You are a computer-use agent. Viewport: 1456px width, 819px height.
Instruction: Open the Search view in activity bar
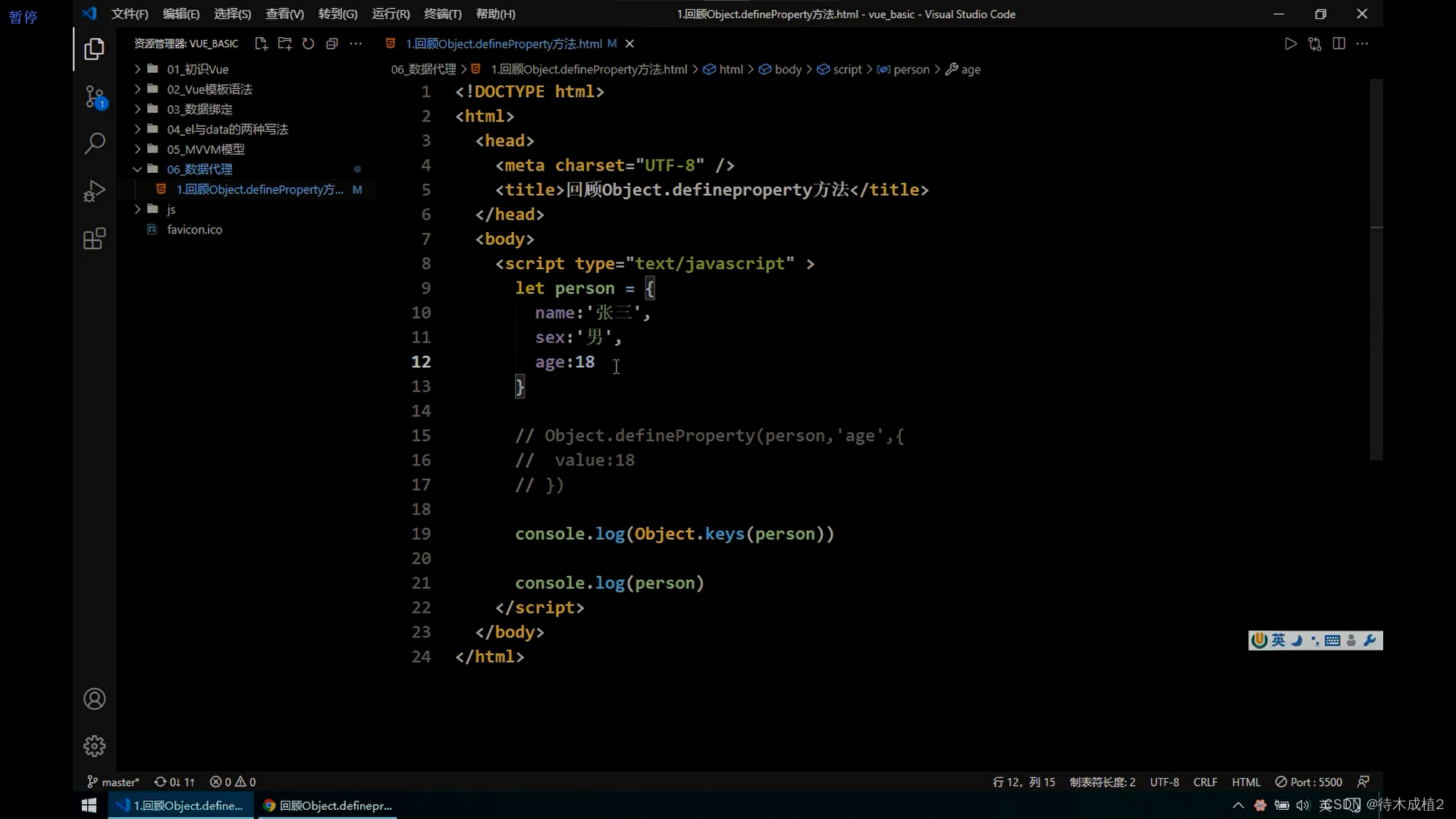[94, 143]
